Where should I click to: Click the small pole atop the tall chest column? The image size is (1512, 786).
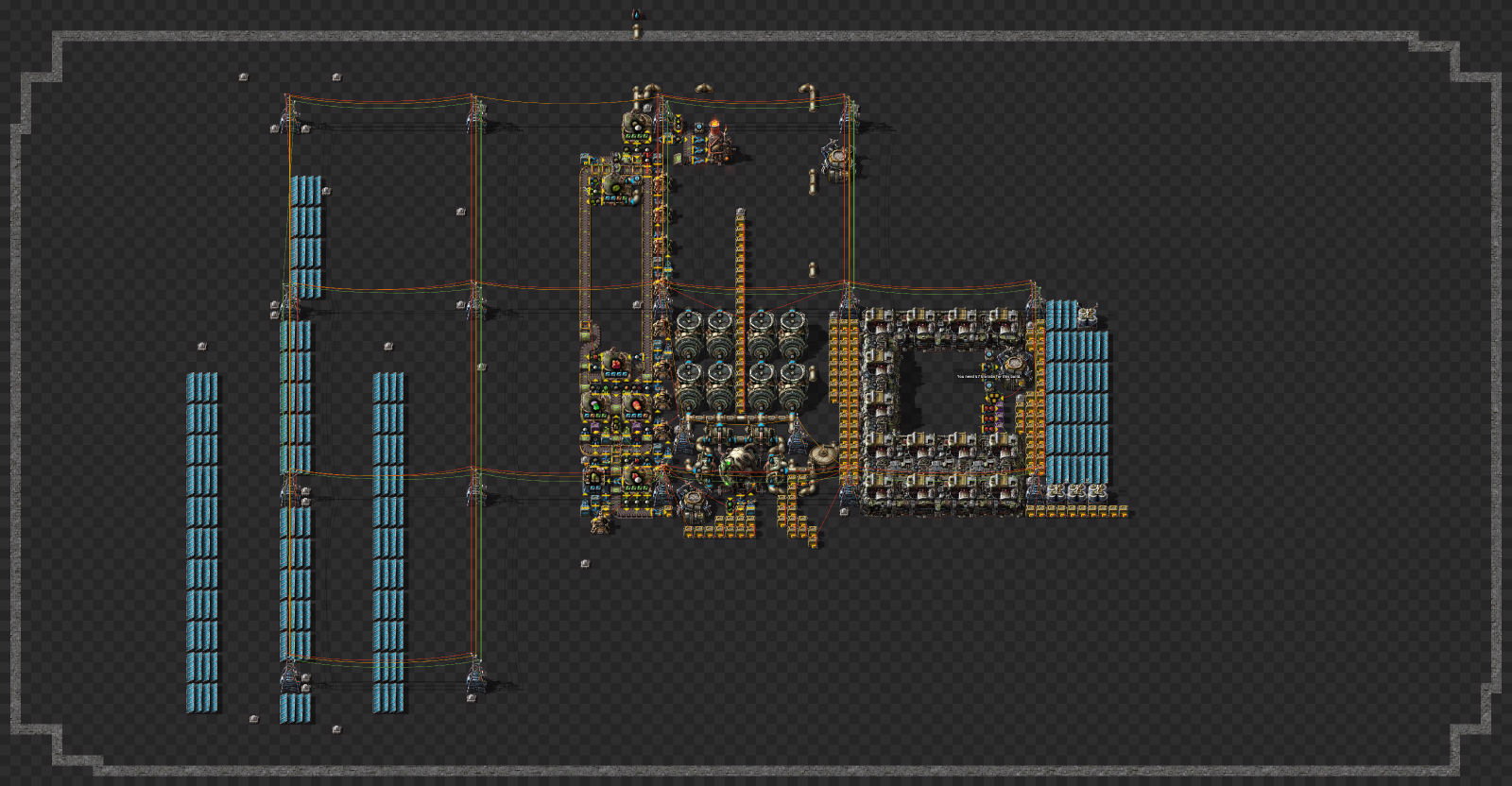click(741, 213)
